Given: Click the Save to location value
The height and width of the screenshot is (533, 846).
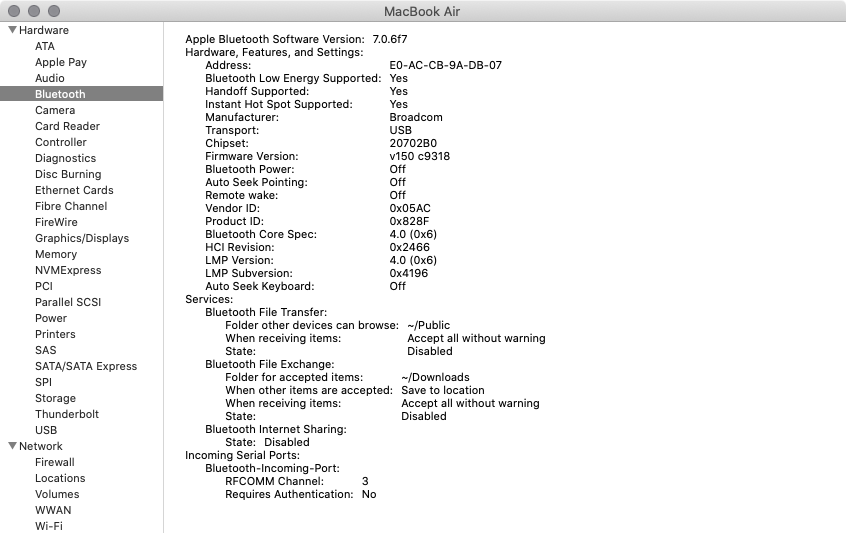Looking at the screenshot, I should (443, 390).
